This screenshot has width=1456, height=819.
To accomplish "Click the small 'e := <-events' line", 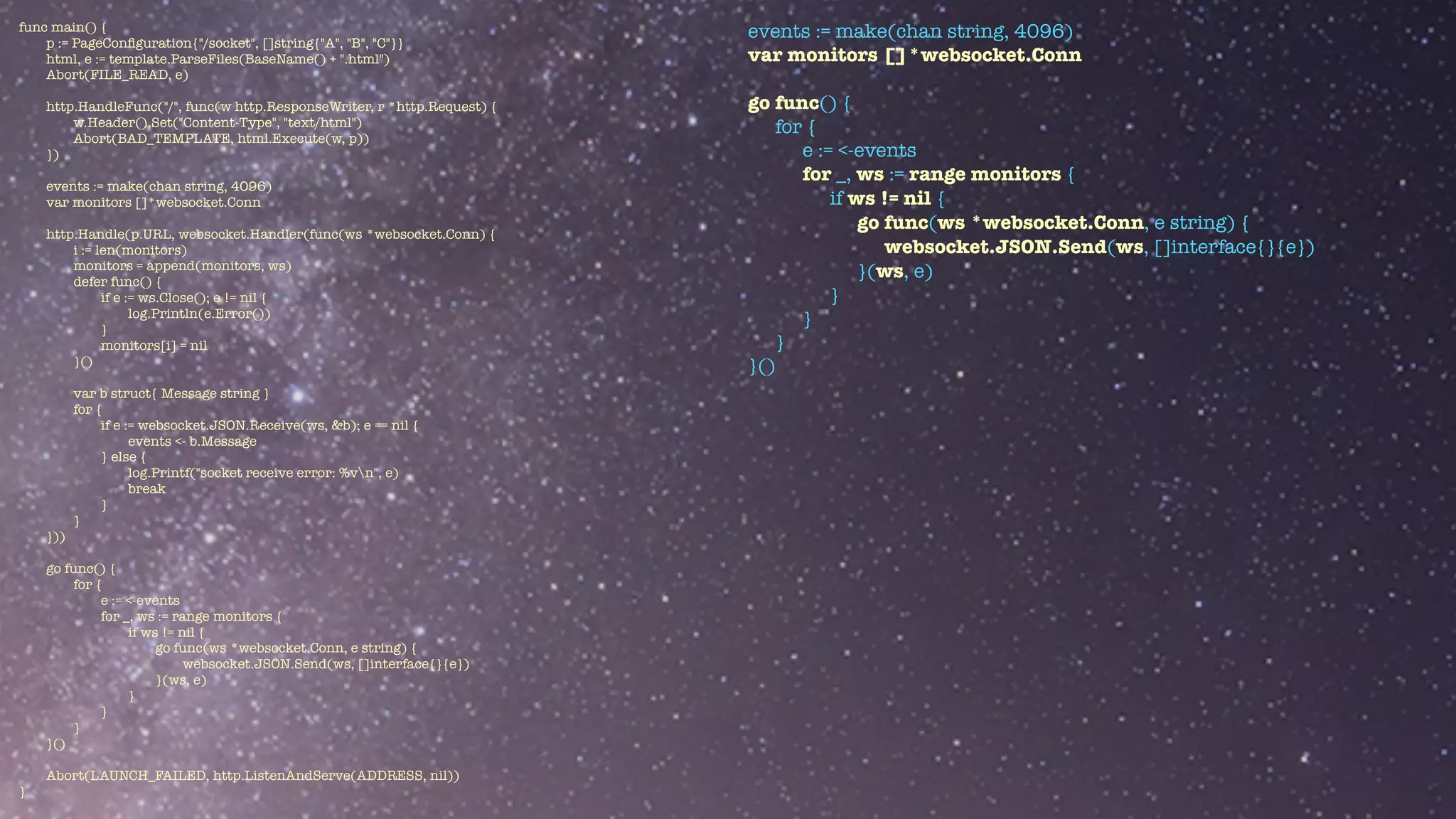I will point(140,601).
